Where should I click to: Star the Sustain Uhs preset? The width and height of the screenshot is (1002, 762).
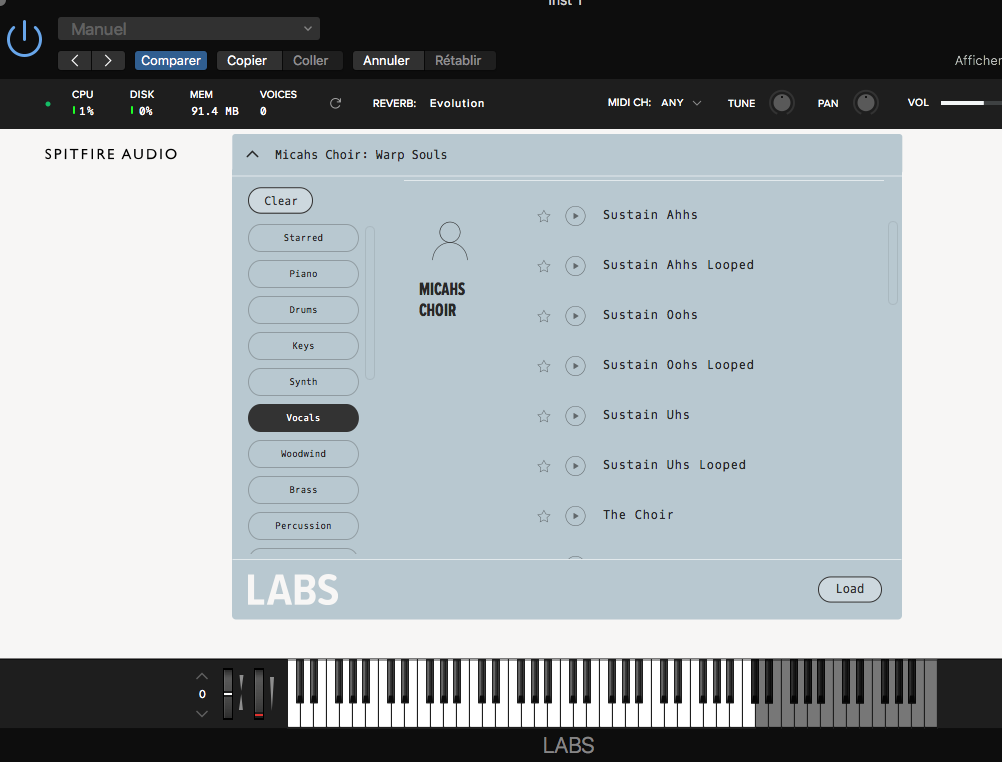(x=544, y=416)
